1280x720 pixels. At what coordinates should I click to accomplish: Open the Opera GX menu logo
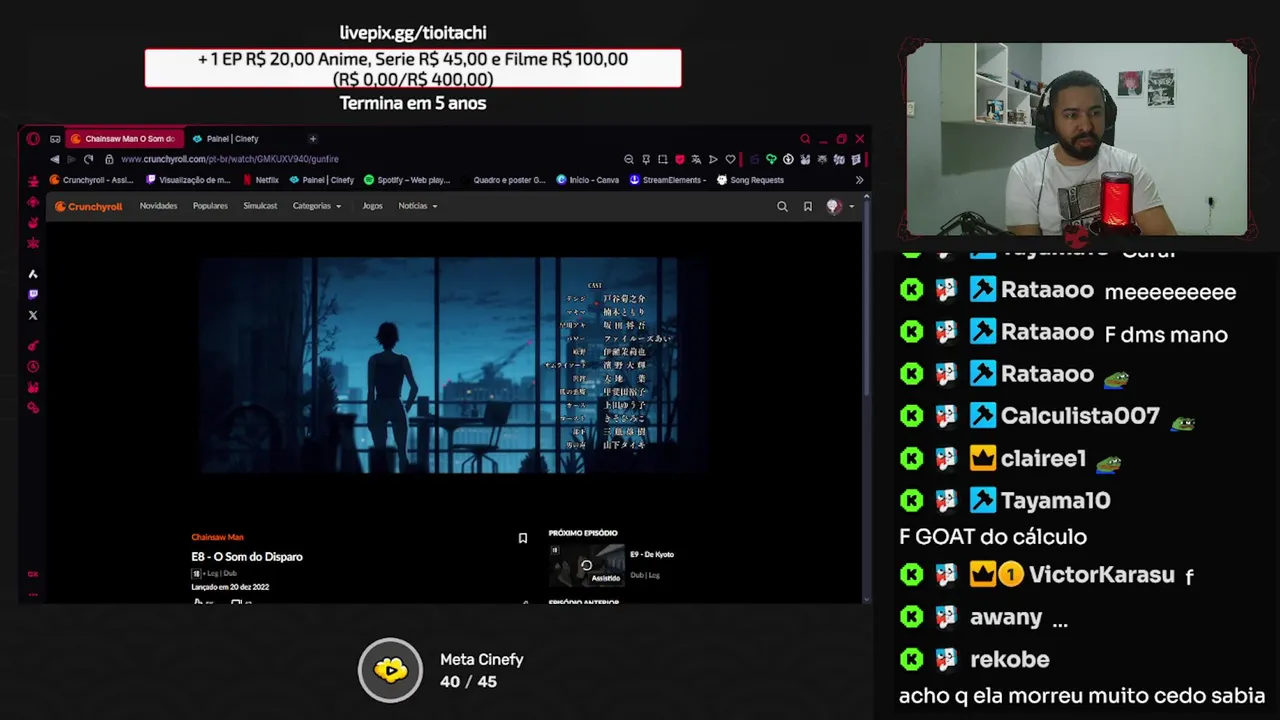pos(33,139)
